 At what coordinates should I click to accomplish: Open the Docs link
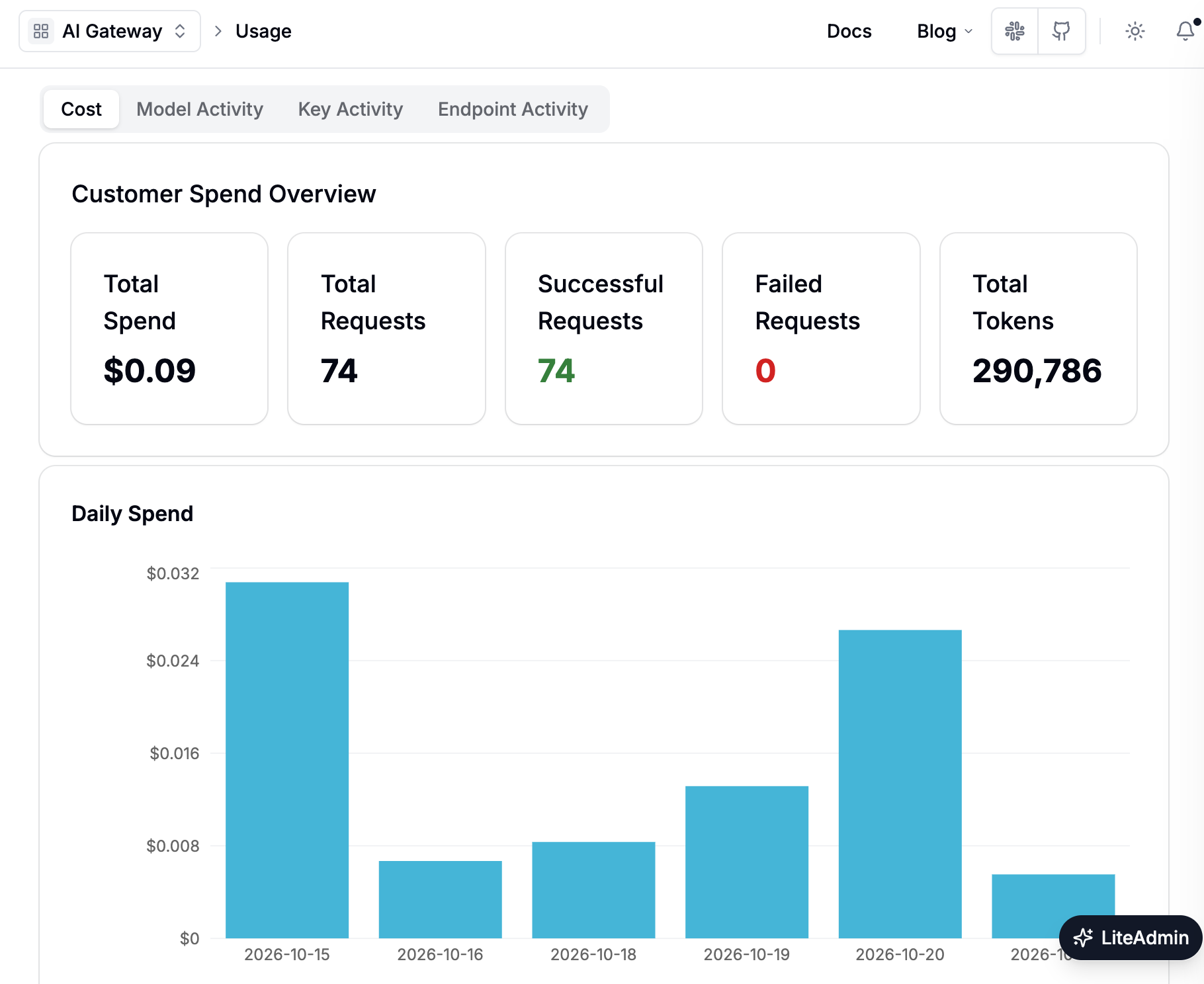[849, 31]
